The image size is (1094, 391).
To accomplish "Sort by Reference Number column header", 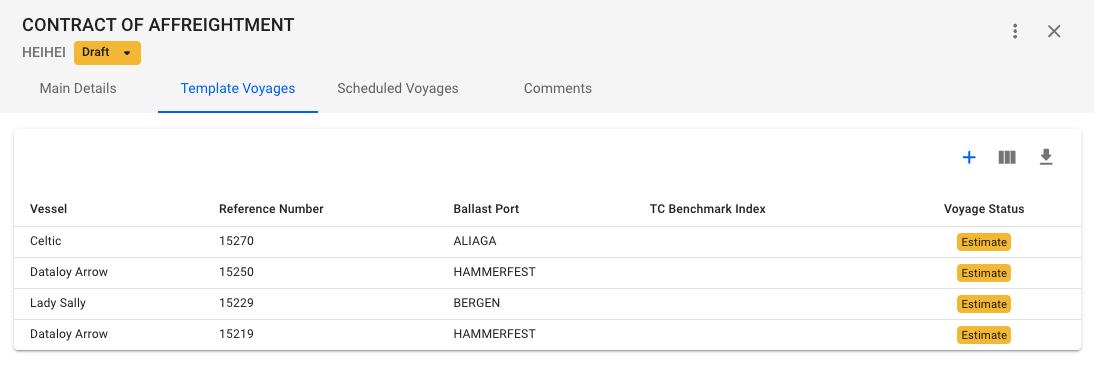I will (271, 209).
